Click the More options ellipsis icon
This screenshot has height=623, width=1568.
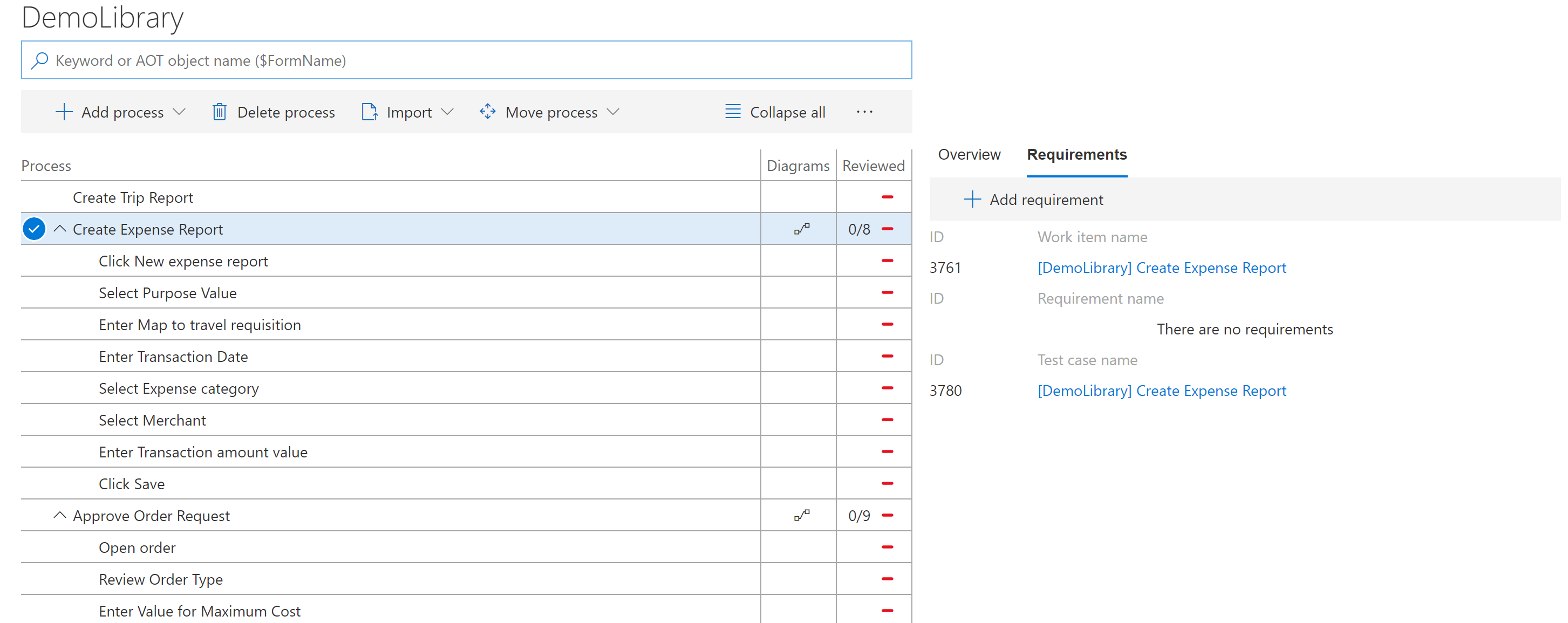(x=867, y=111)
